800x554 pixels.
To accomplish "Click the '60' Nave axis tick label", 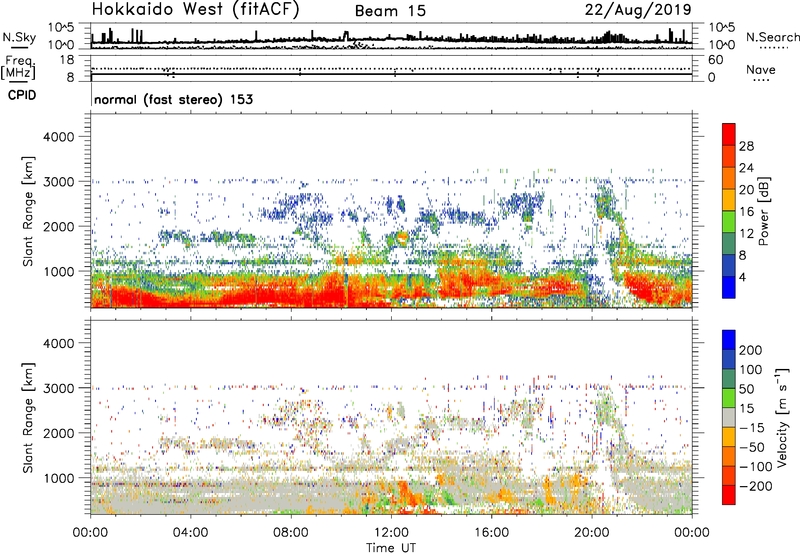I will pos(715,60).
